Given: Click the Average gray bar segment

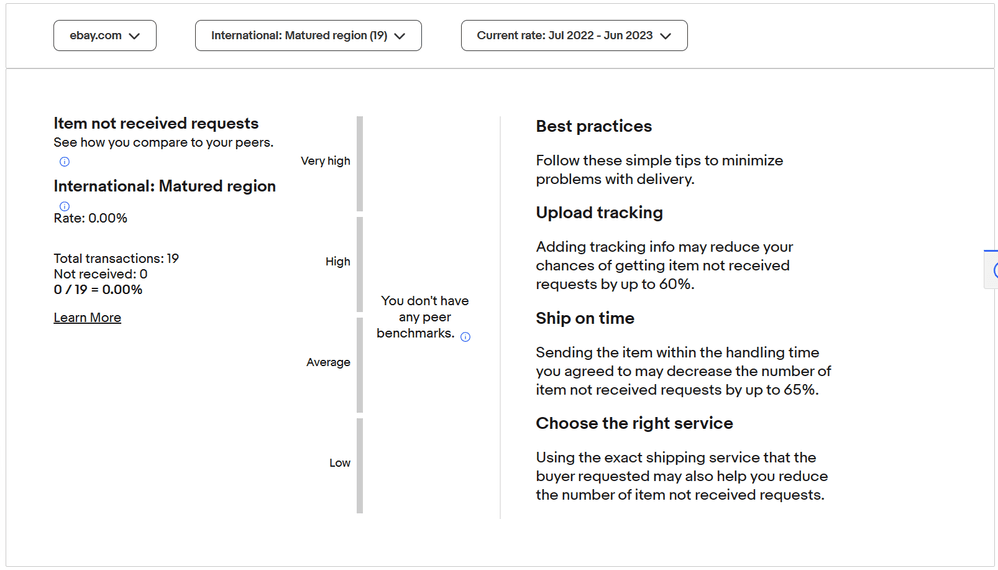Looking at the screenshot, I should (x=360, y=365).
